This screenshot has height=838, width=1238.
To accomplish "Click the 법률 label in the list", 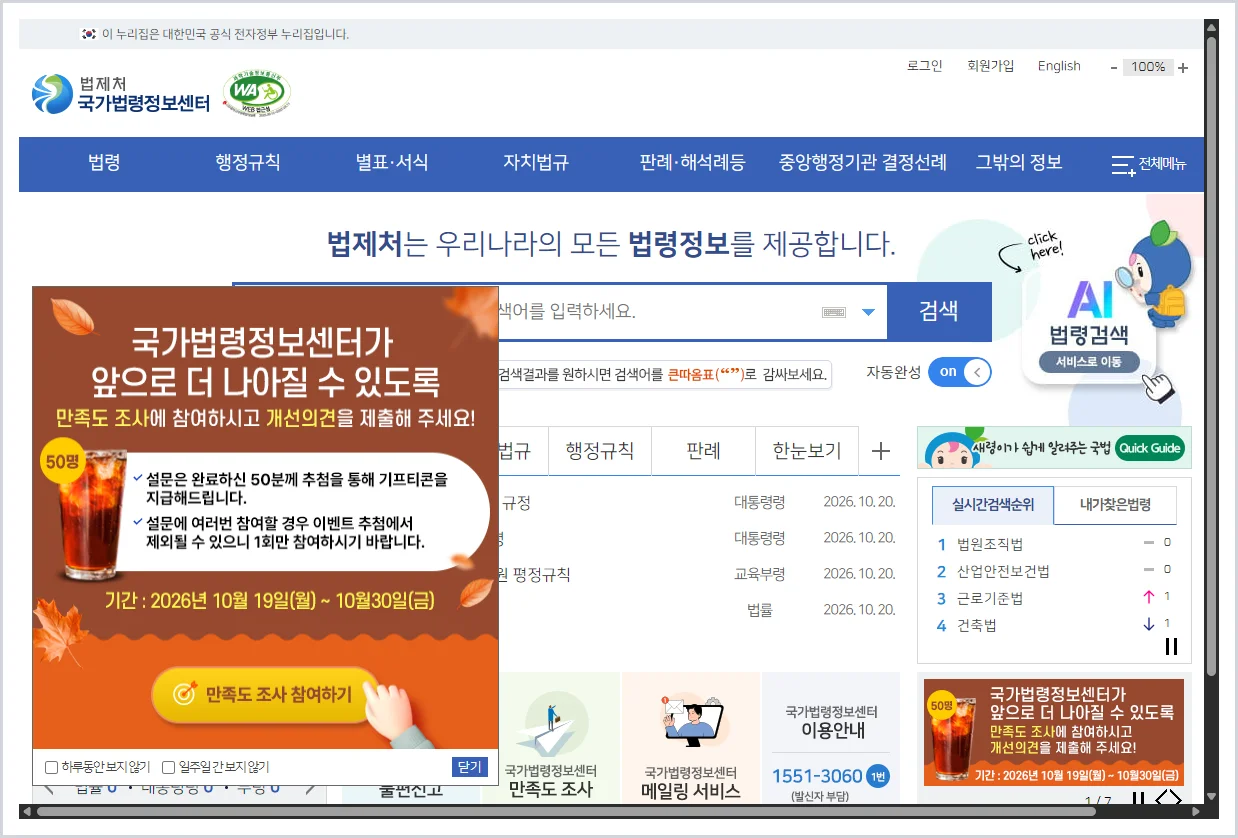I will (x=760, y=610).
